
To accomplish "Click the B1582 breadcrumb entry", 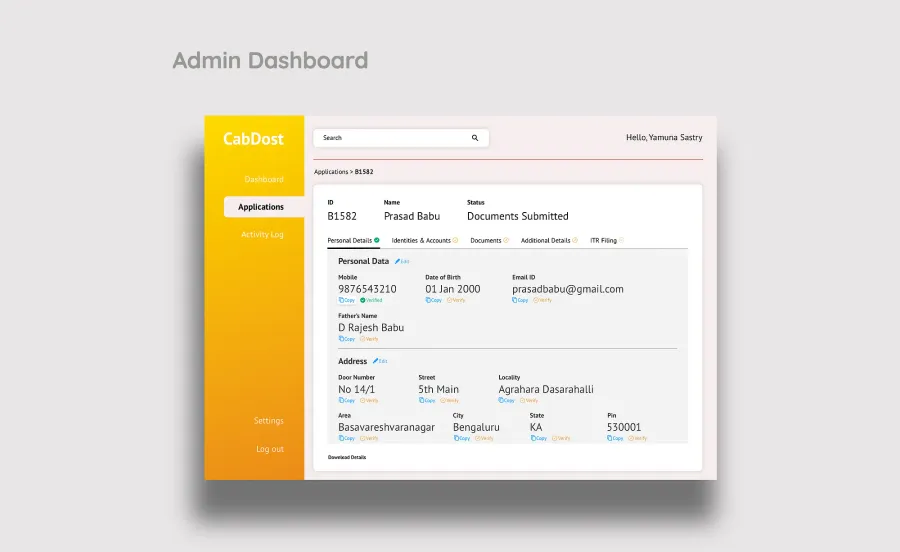I will tap(364, 172).
